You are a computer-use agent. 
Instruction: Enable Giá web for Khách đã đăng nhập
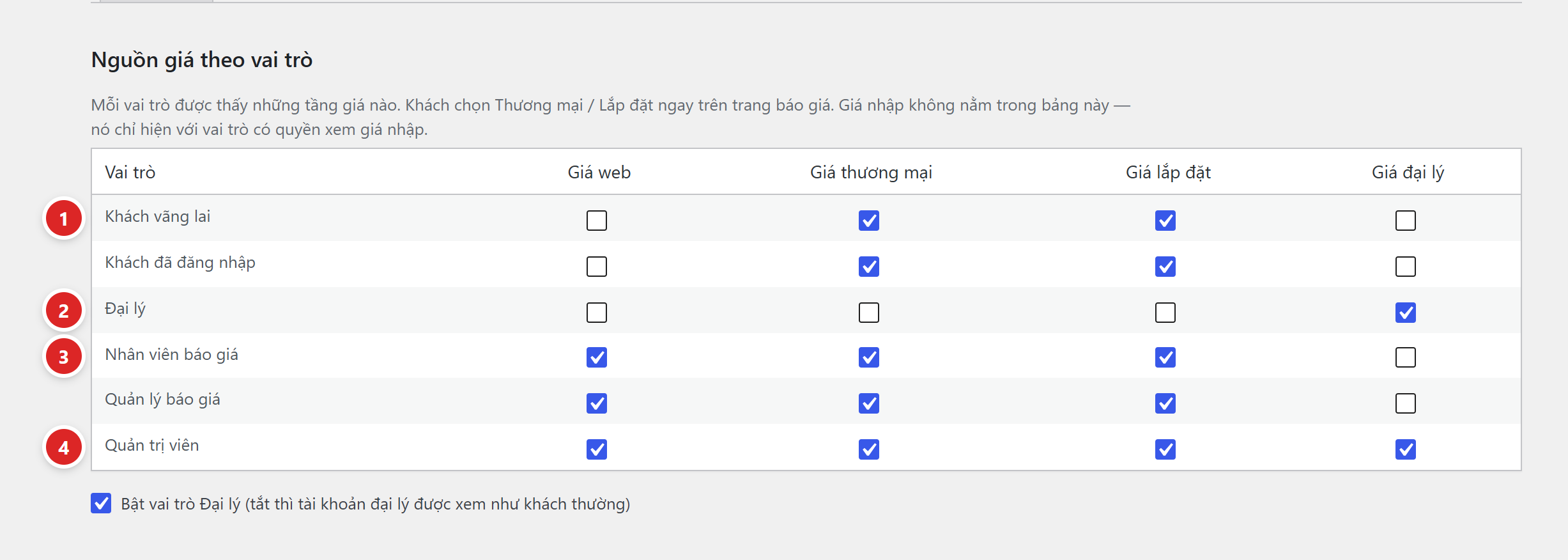pyautogui.click(x=597, y=267)
